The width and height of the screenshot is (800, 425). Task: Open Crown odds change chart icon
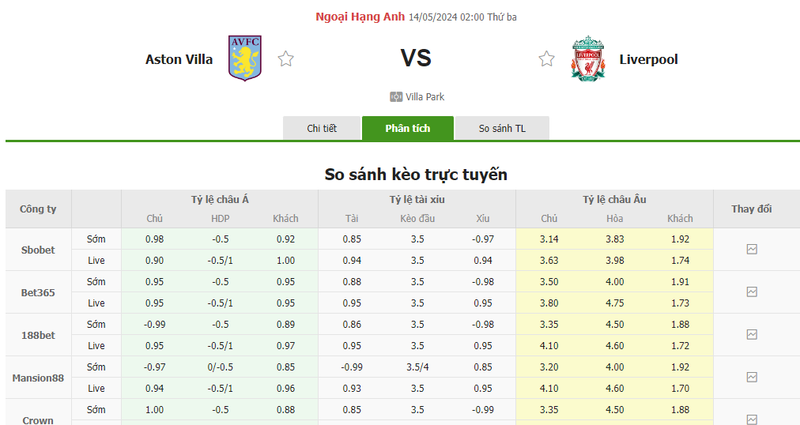point(752,419)
